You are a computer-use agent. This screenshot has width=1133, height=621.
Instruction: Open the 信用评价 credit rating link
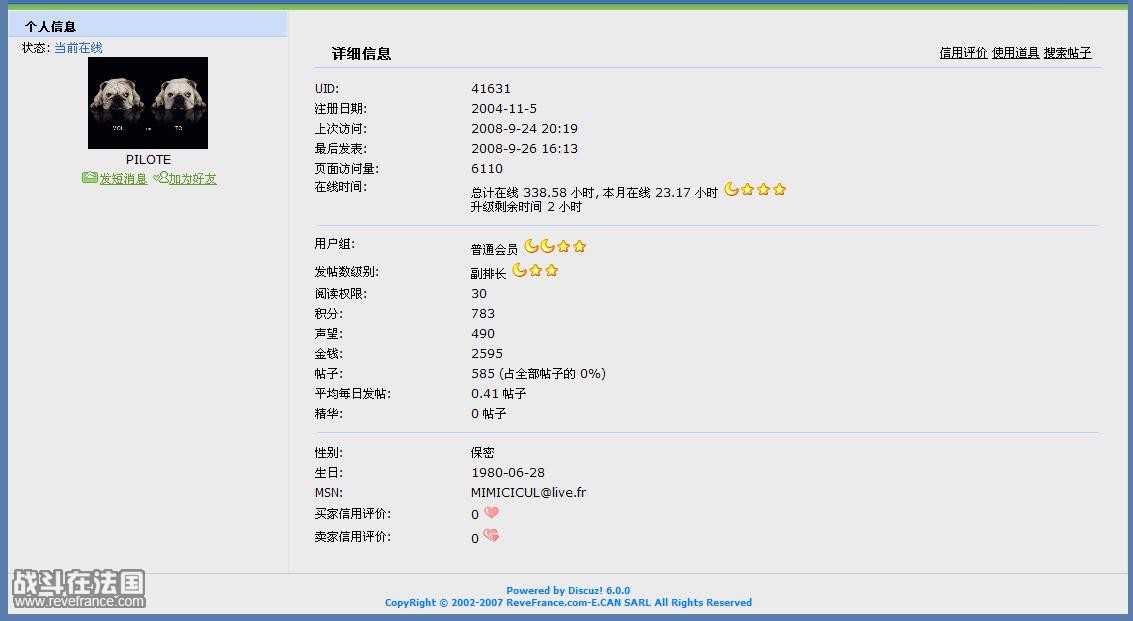tap(963, 53)
